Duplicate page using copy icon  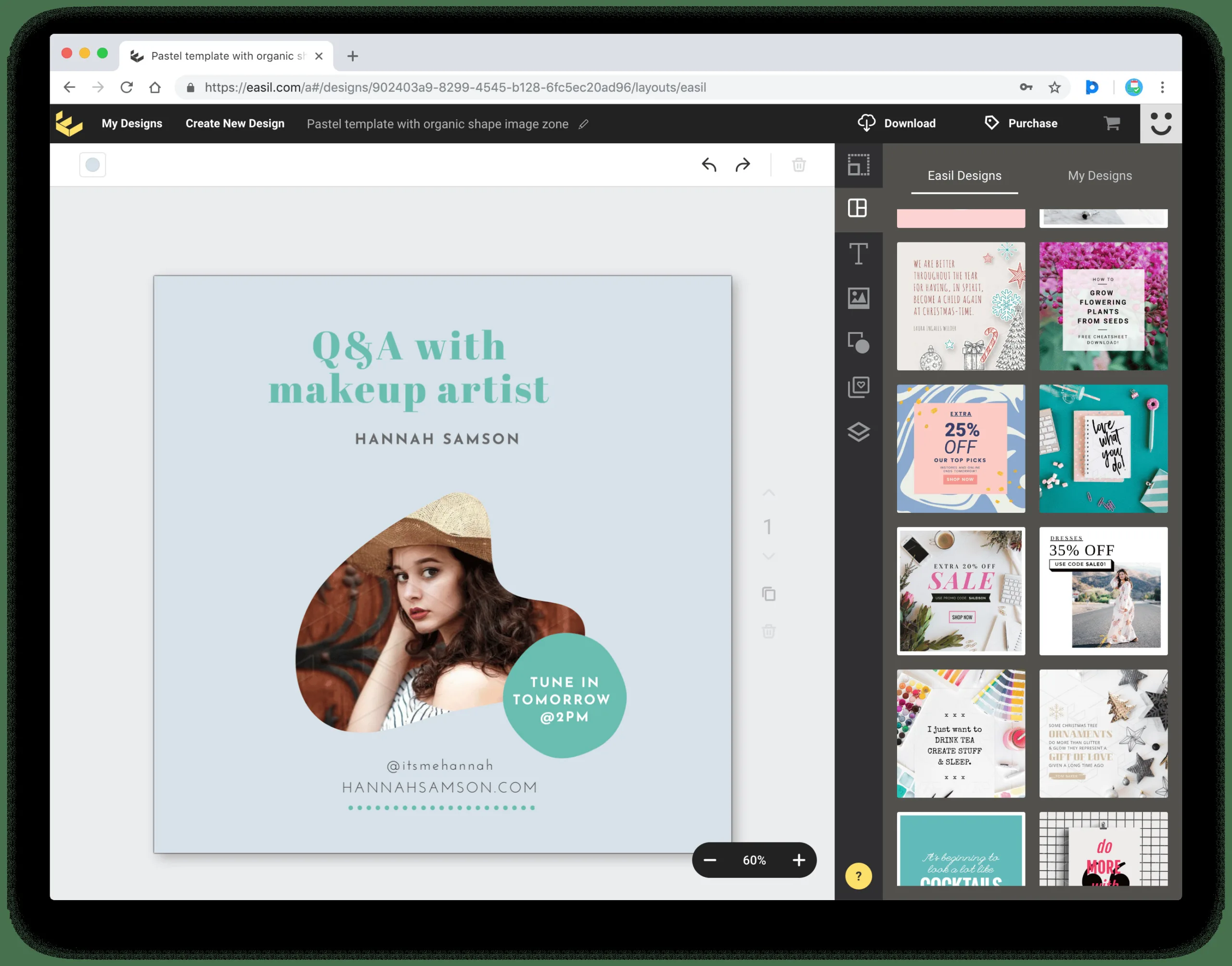768,594
